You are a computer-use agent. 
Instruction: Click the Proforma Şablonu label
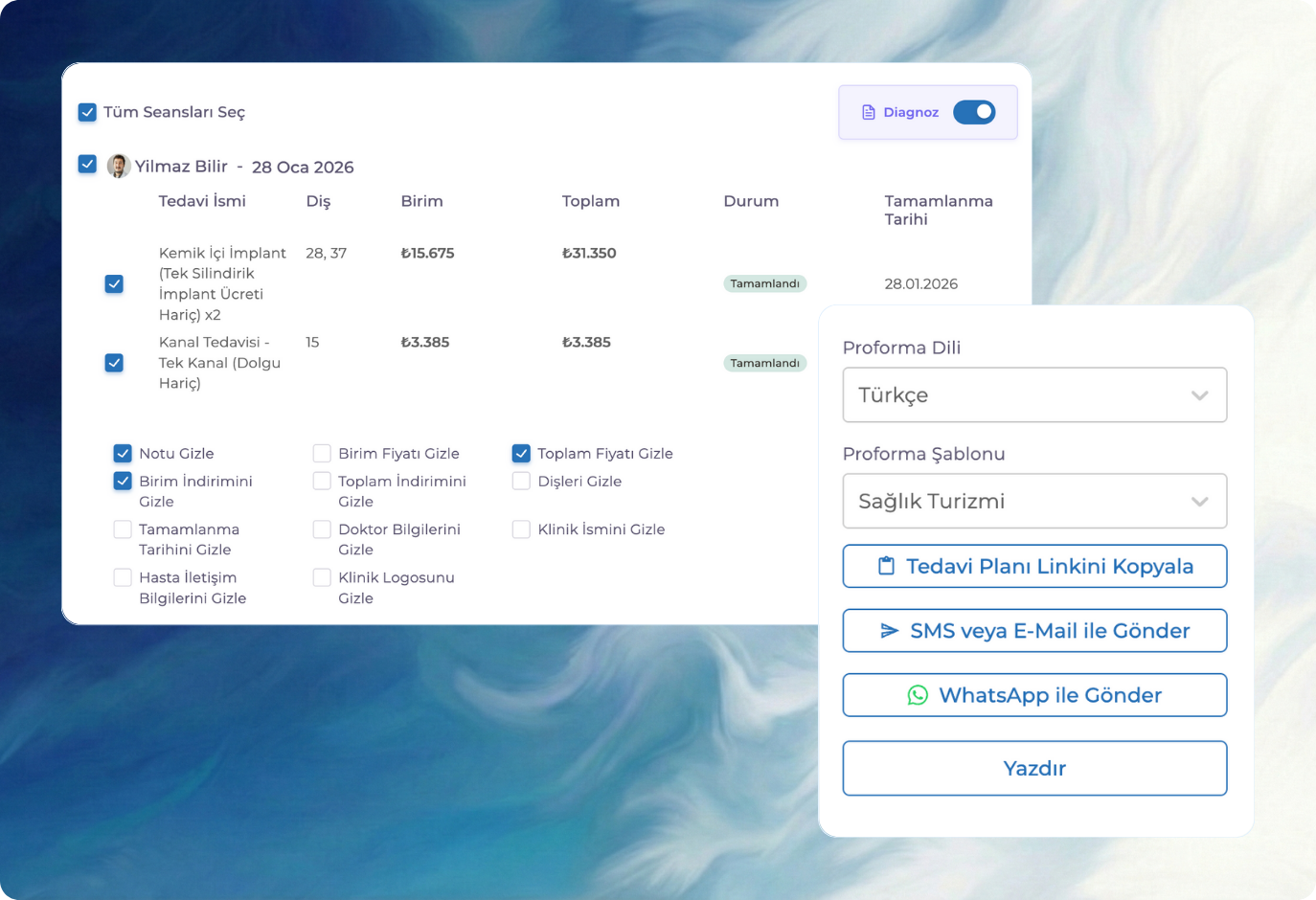click(x=923, y=454)
